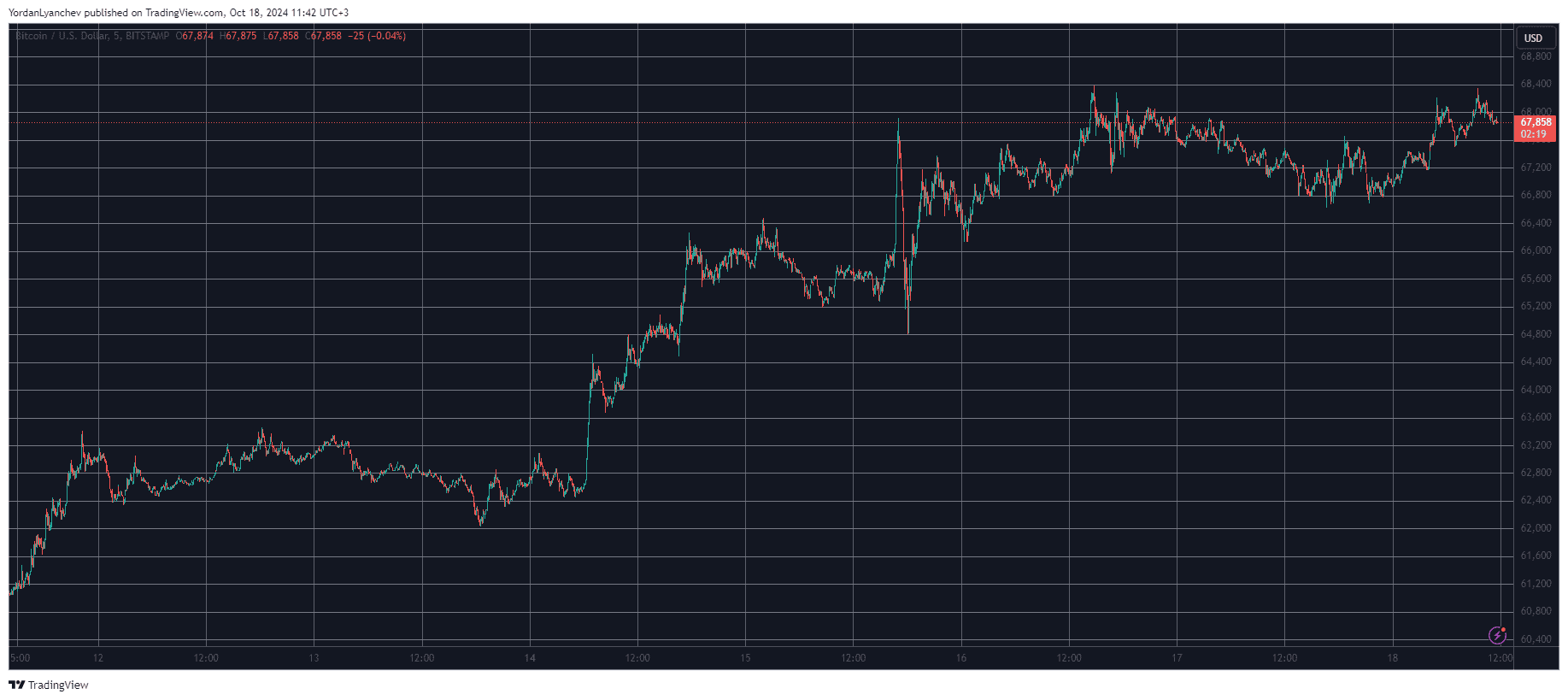The width and height of the screenshot is (1568, 700).
Task: Click the 63,200 price axis label
Action: (x=1536, y=445)
